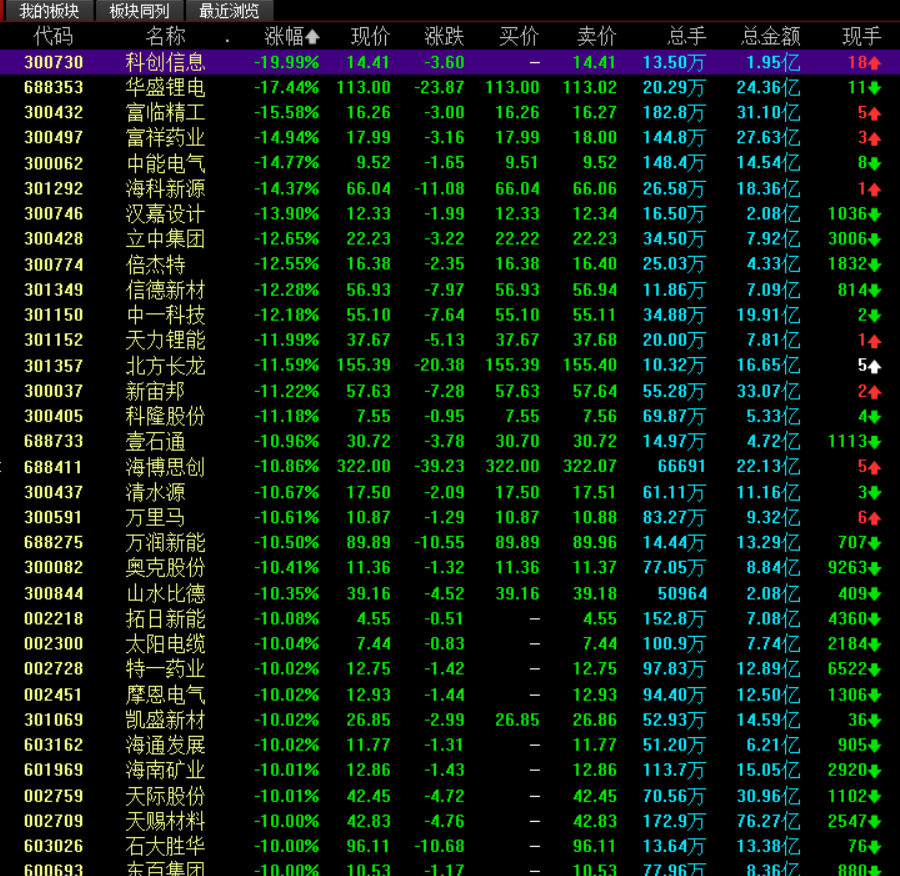Click stock name 凯盛新材
The width and height of the screenshot is (900, 876).
pos(165,720)
